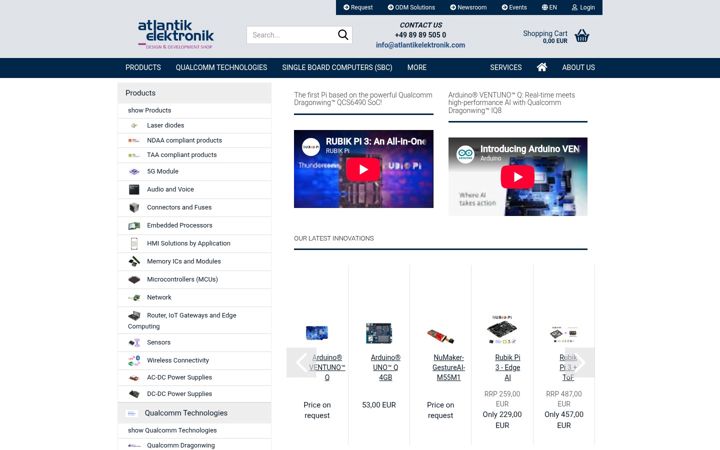This screenshot has width=720, height=450.
Task: Click the Memory ICs and Modules icon
Action: (134, 261)
